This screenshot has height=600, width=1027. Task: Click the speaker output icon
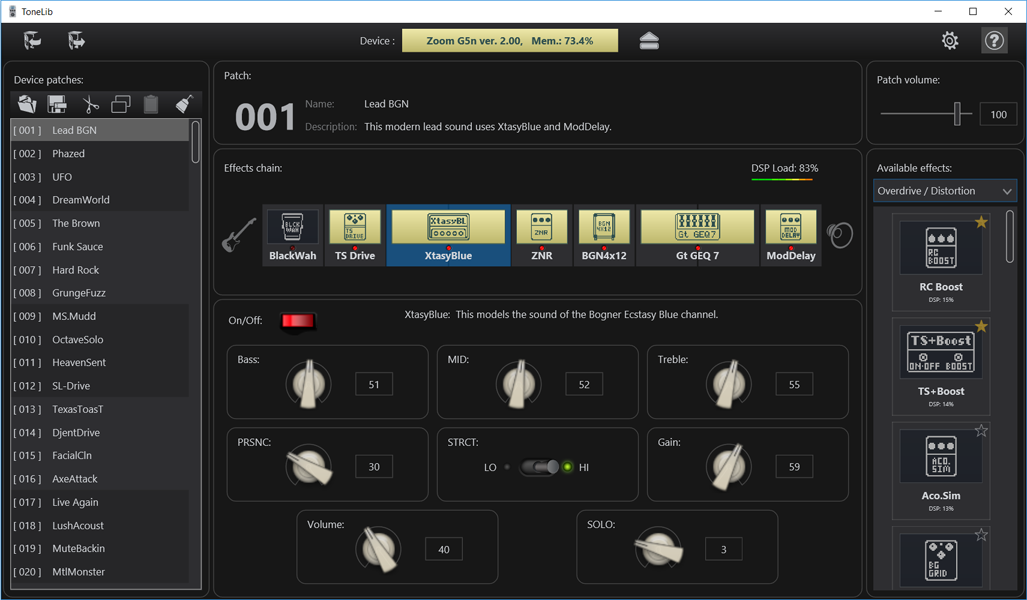840,234
